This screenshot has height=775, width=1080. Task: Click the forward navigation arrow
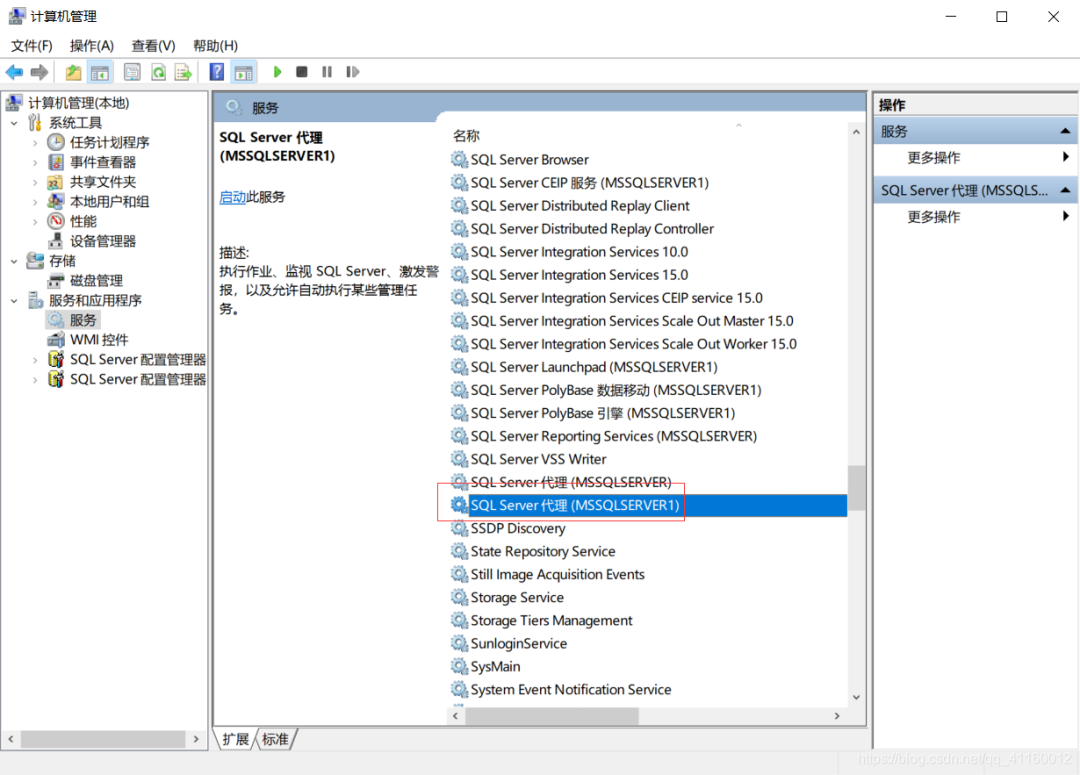38,71
